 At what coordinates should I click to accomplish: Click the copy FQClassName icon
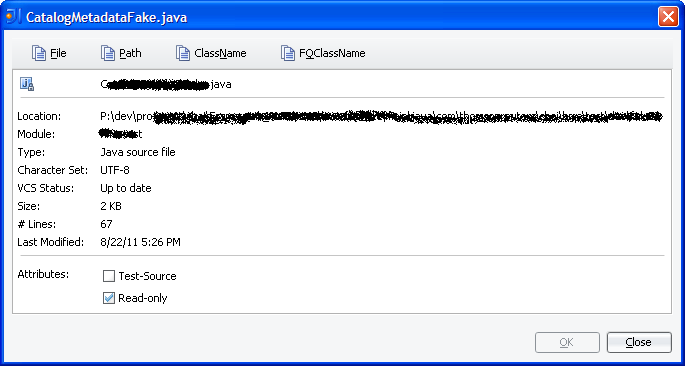click(288, 53)
